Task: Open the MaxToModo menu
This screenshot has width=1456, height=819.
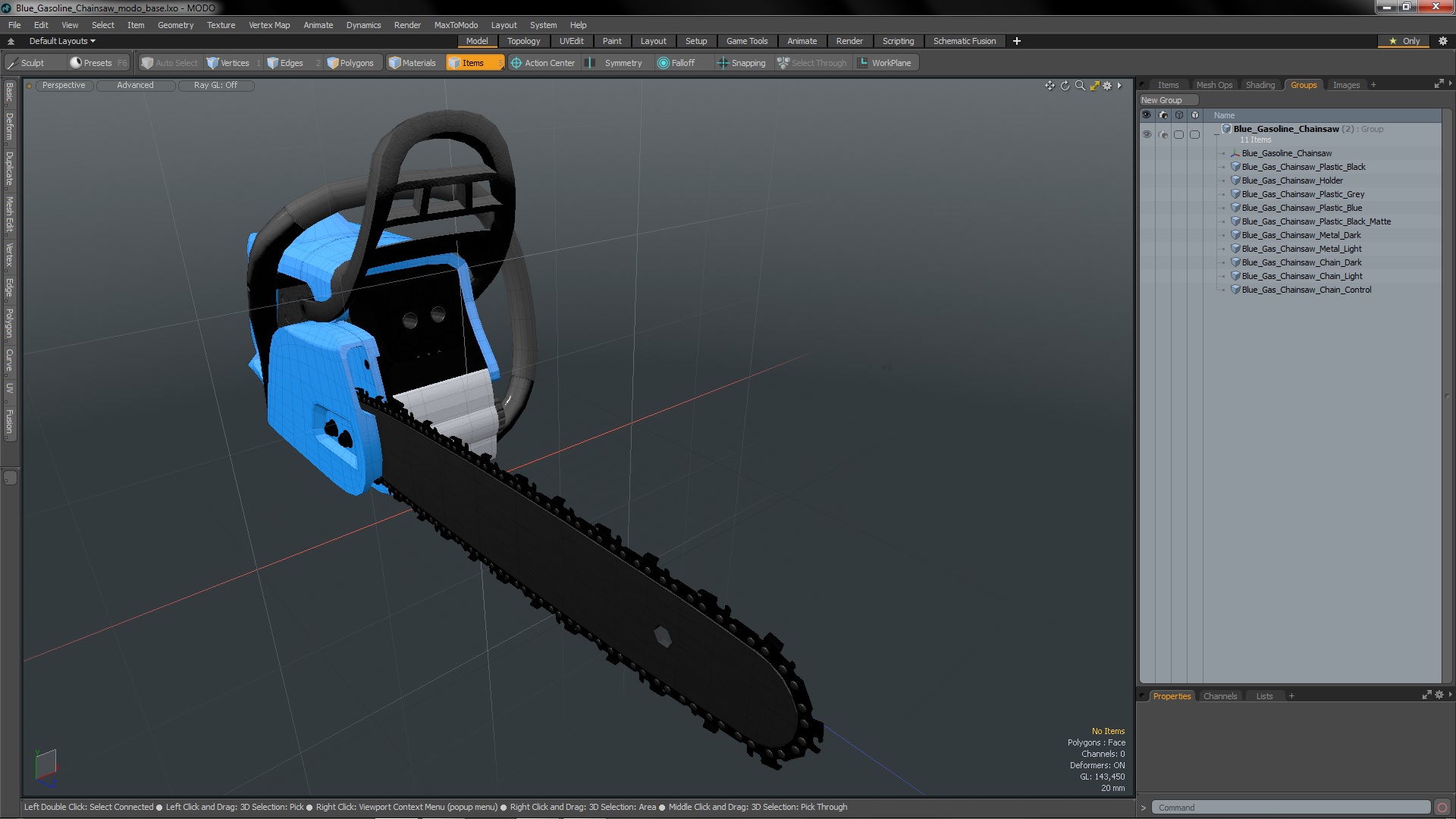Action: 456,25
